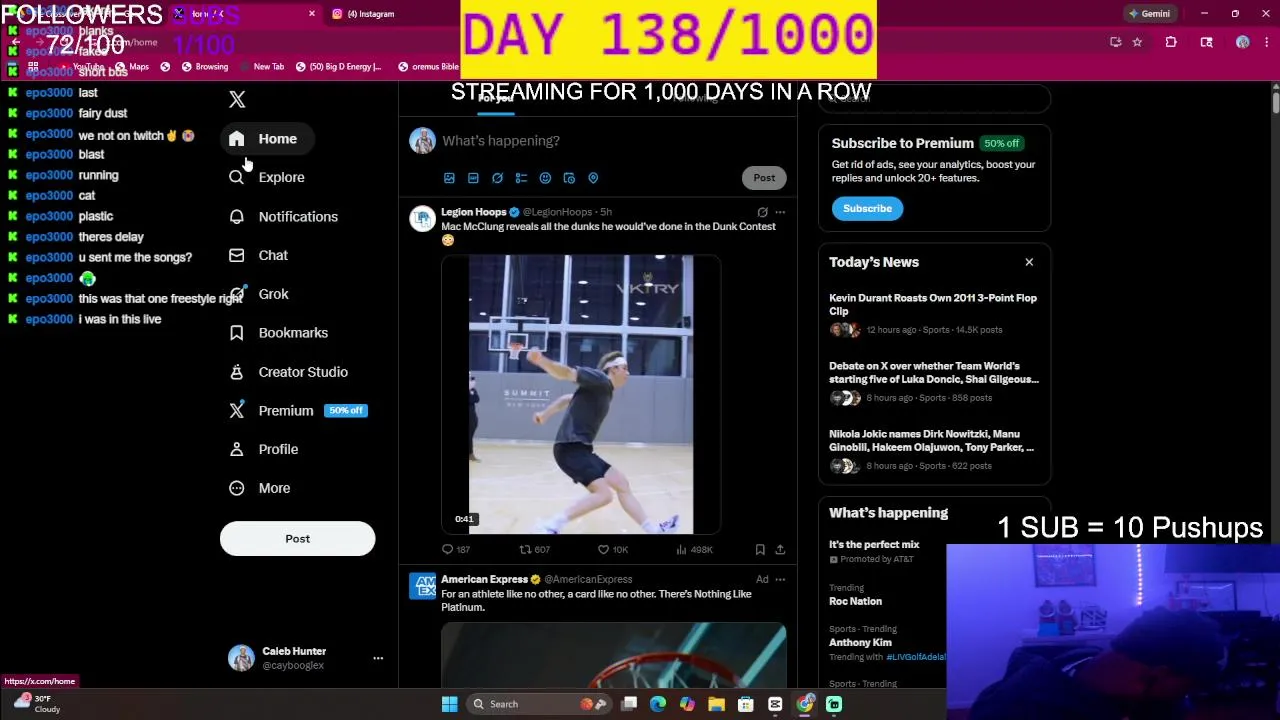Bookmark the Legion Hoops post
Image resolution: width=1280 pixels, height=720 pixels.
point(760,550)
